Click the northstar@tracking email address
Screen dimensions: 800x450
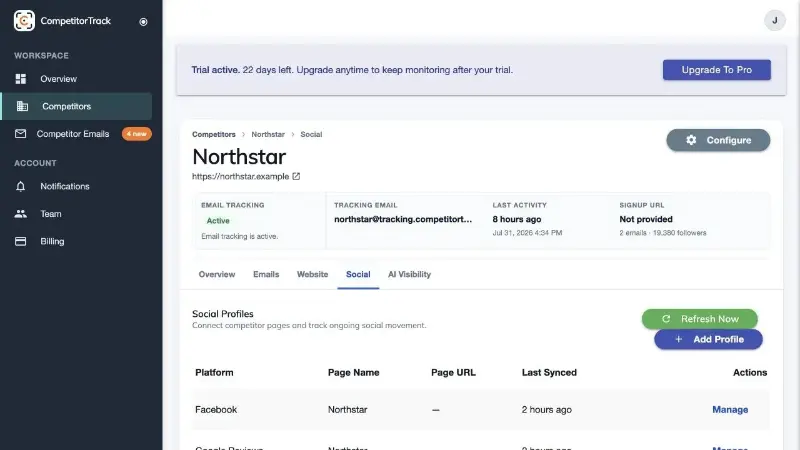click(403, 219)
